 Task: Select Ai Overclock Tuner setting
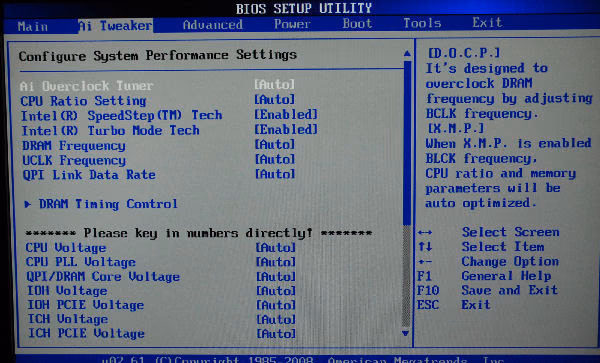[x=86, y=86]
